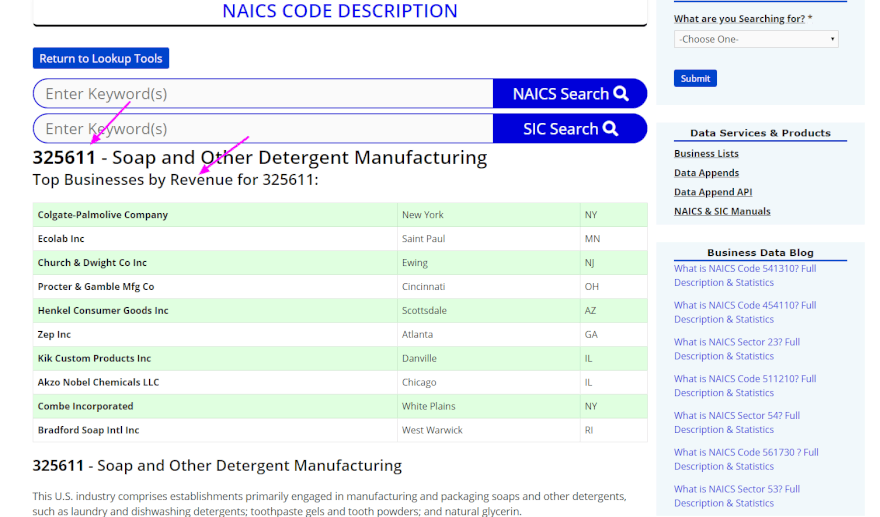
Task: View the NAICS Sector 23 blog post
Action: click(x=736, y=348)
